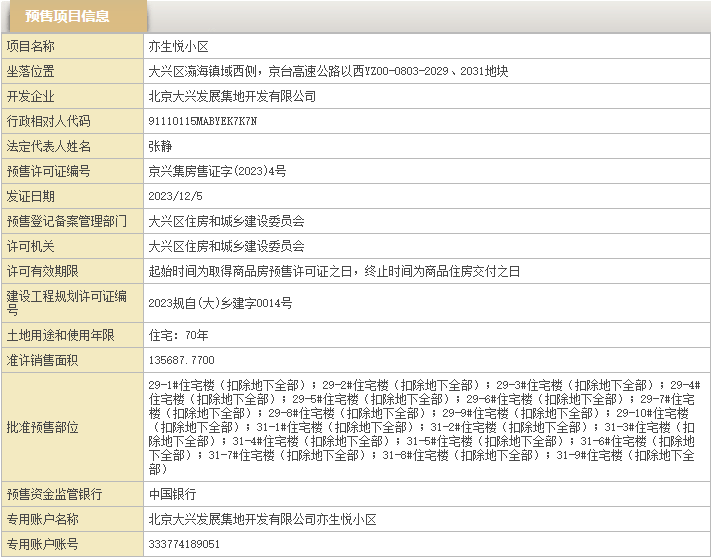
Task: Select planning permit 2023规自(大)乡建字0014号
Action: click(220, 302)
